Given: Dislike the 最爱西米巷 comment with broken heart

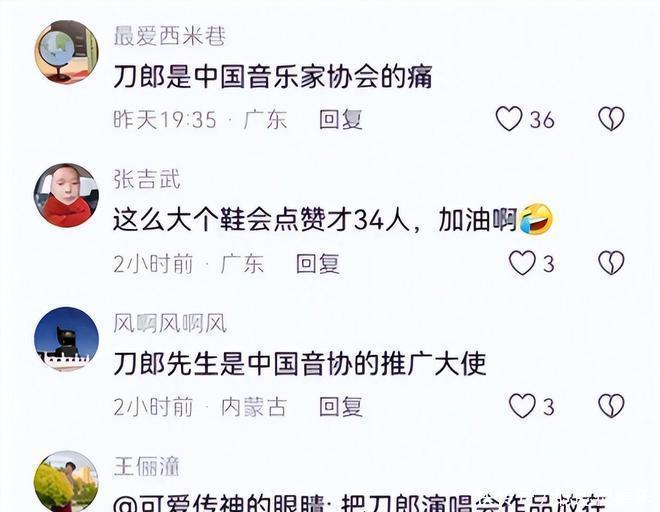Looking at the screenshot, I should tap(611, 118).
